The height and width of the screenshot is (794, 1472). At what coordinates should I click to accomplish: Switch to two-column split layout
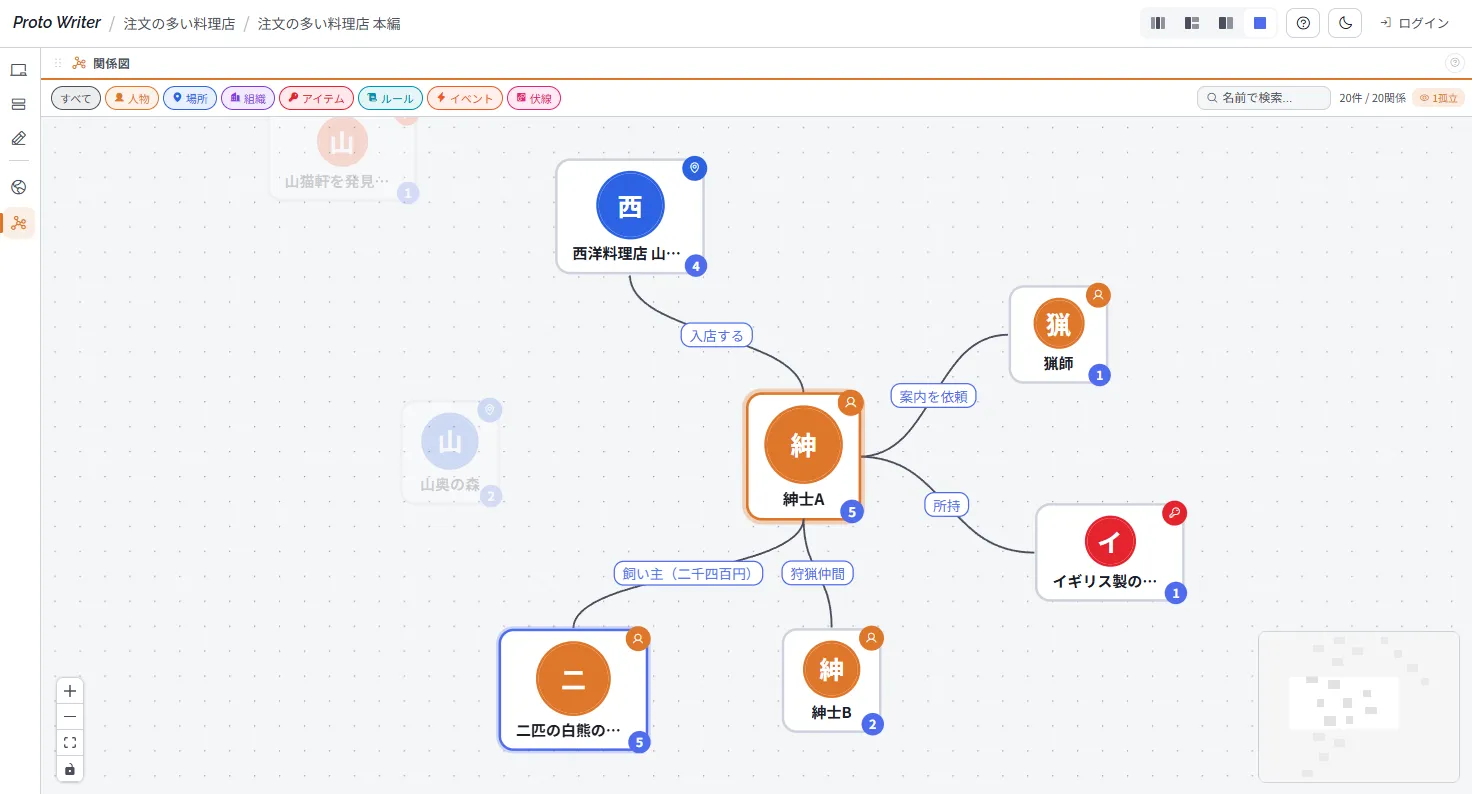click(1226, 23)
